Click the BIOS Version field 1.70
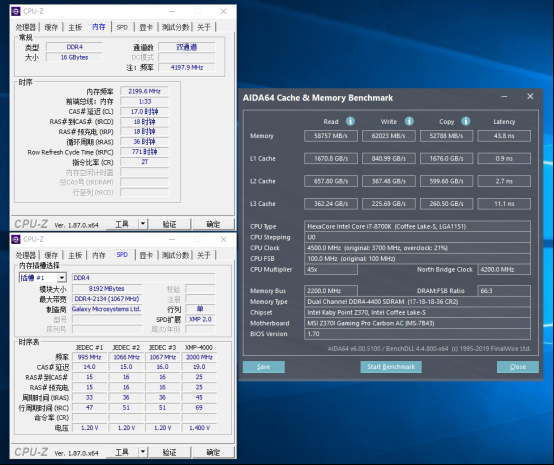This screenshot has height=465, width=554. pyautogui.click(x=417, y=334)
